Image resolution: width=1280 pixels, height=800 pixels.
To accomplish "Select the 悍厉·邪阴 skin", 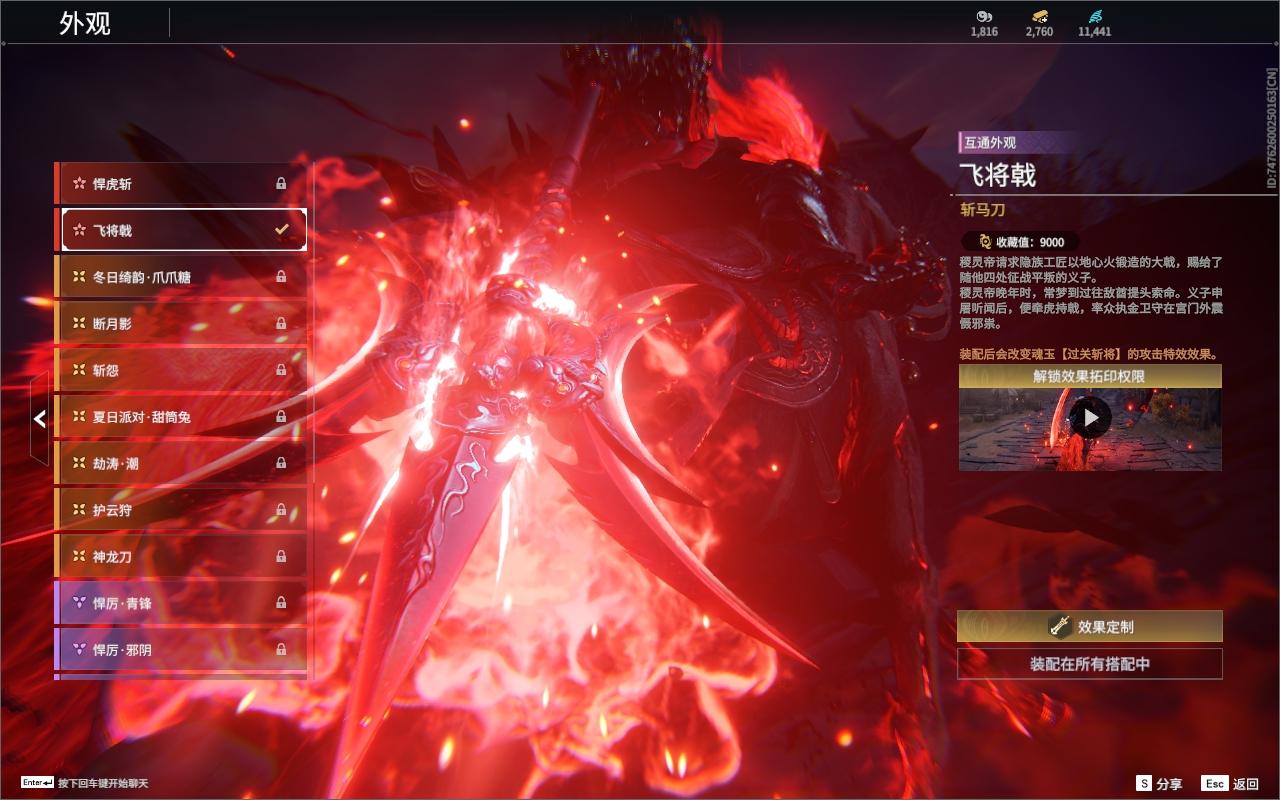I will point(181,649).
